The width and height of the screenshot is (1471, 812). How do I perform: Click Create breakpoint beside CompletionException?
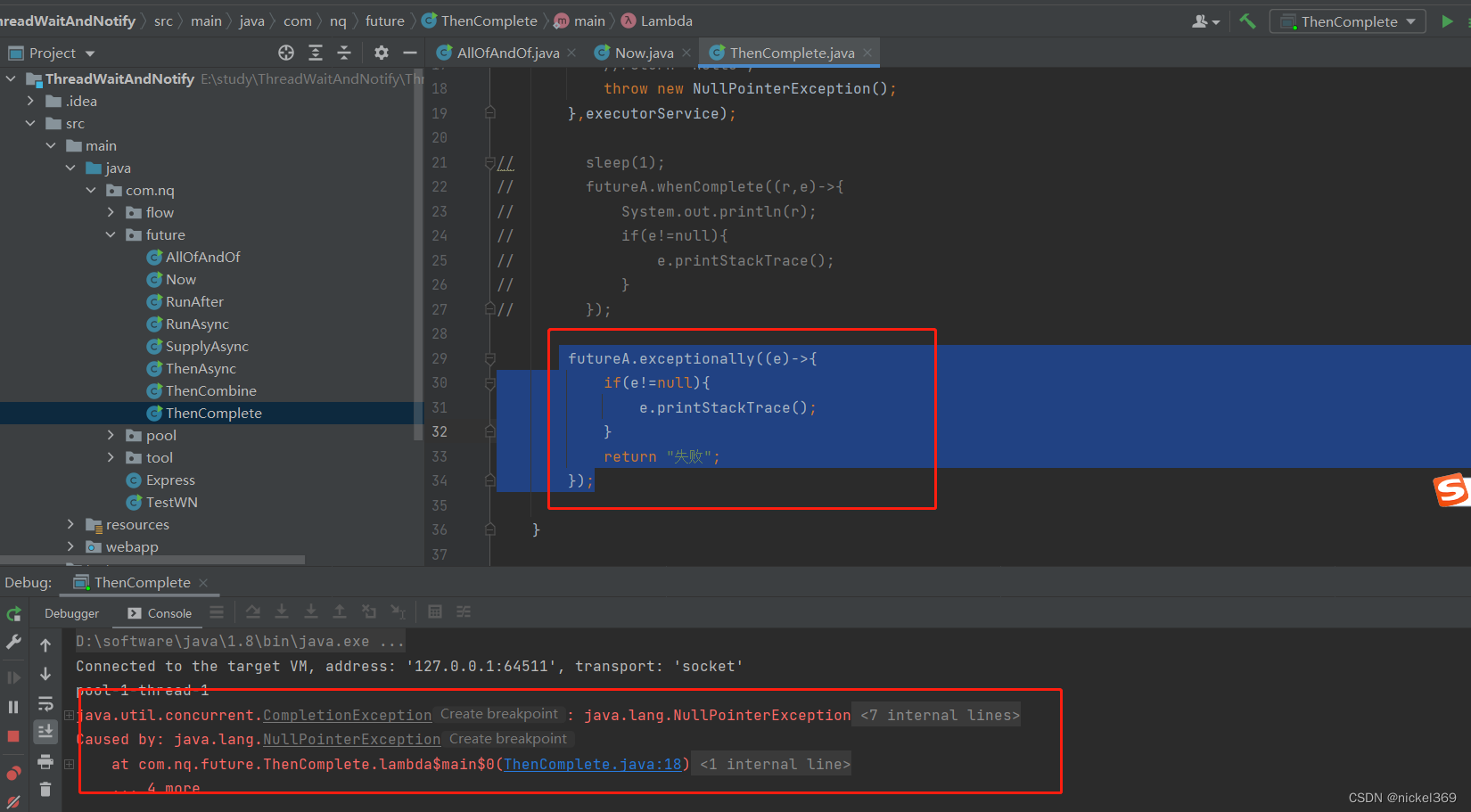pyautogui.click(x=499, y=715)
